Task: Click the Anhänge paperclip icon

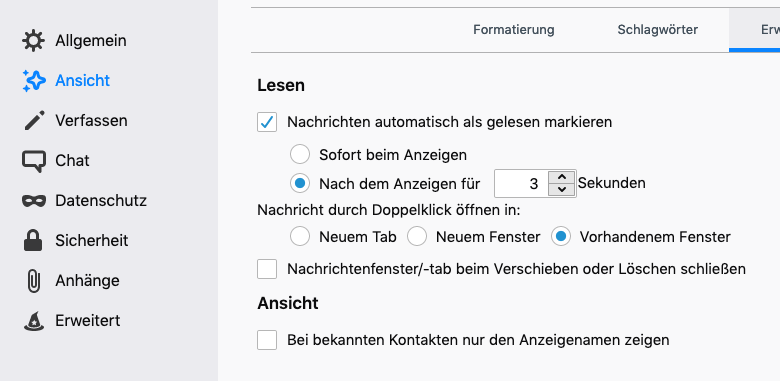Action: (33, 281)
